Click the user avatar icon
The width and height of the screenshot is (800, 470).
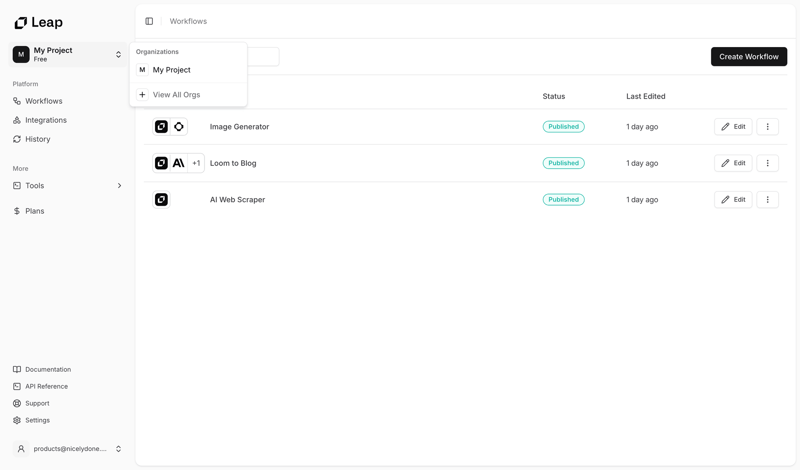tap(21, 449)
